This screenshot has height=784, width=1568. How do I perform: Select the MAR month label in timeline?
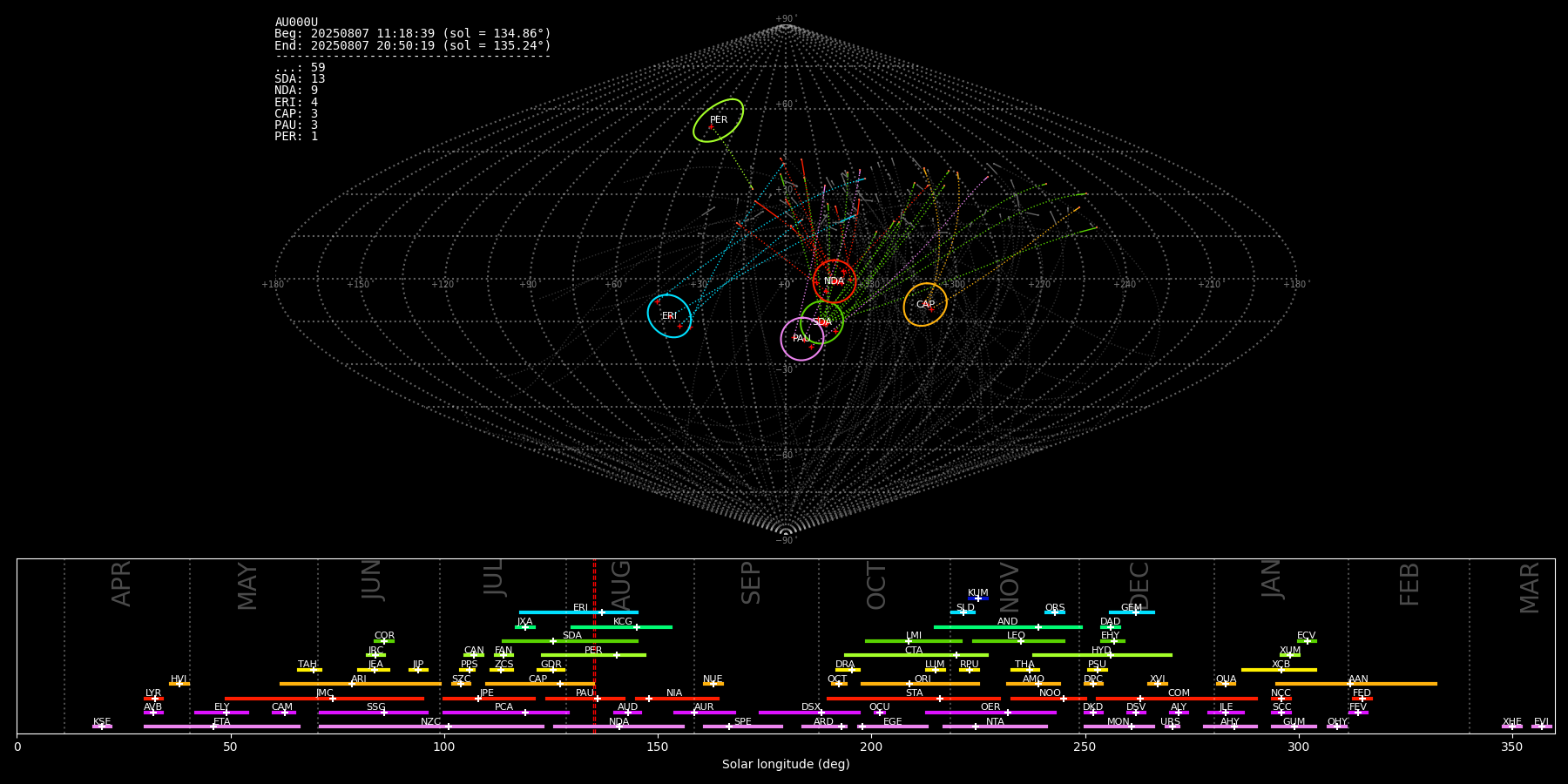(x=1530, y=588)
